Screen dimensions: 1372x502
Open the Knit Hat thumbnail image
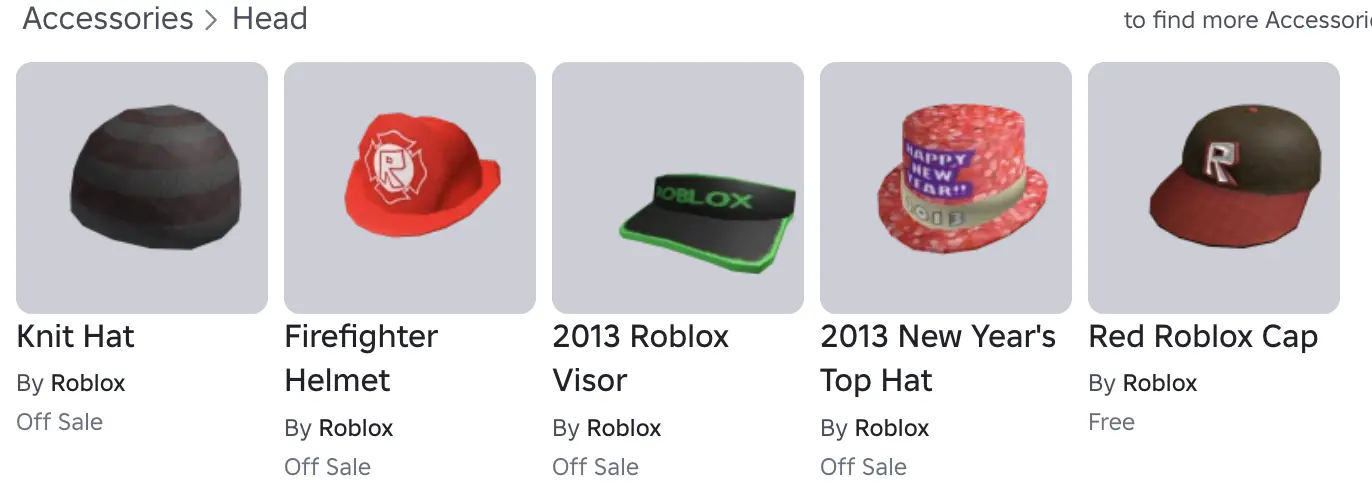click(x=142, y=188)
